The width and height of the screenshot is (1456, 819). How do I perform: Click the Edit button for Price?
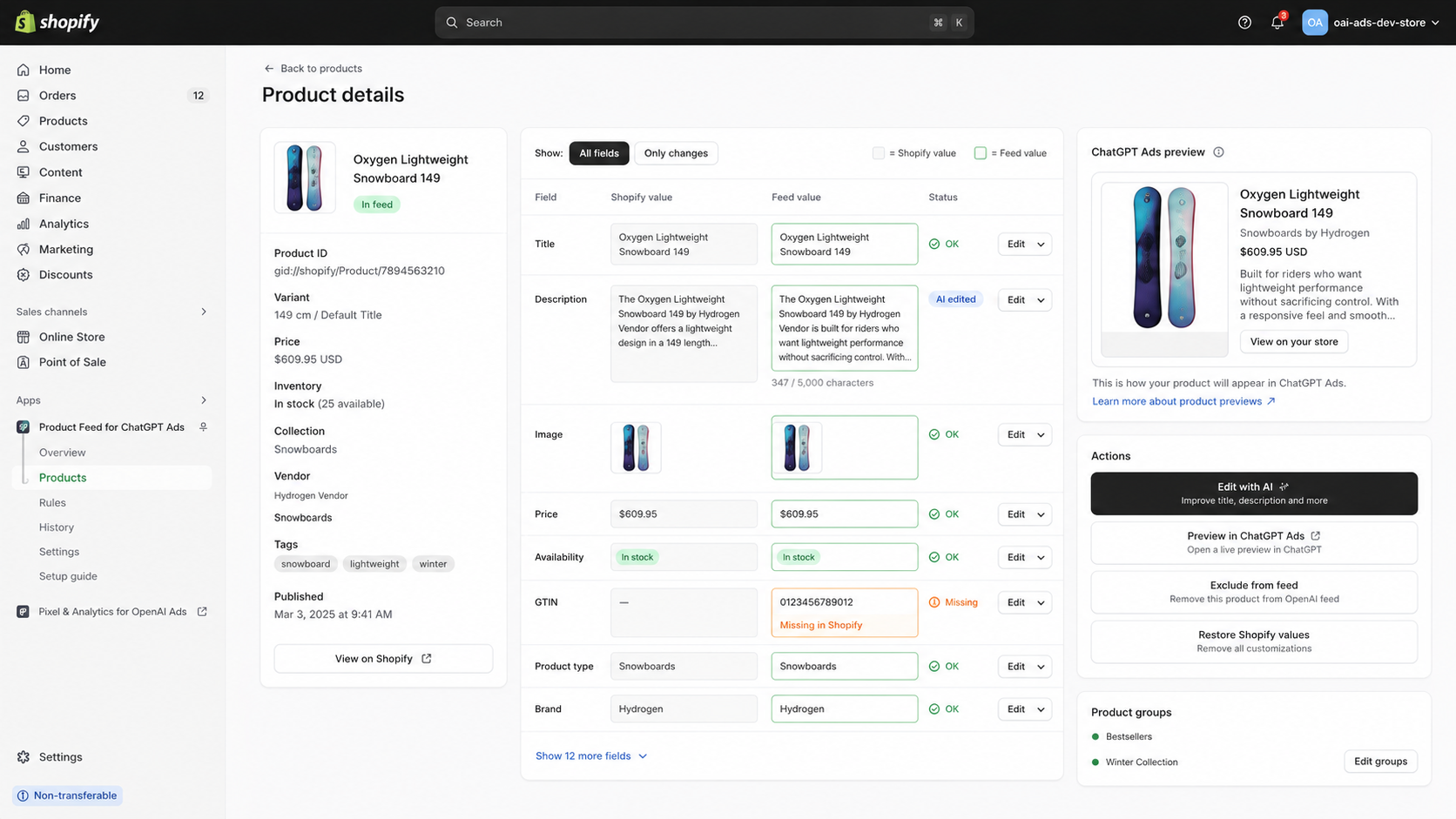point(1016,514)
